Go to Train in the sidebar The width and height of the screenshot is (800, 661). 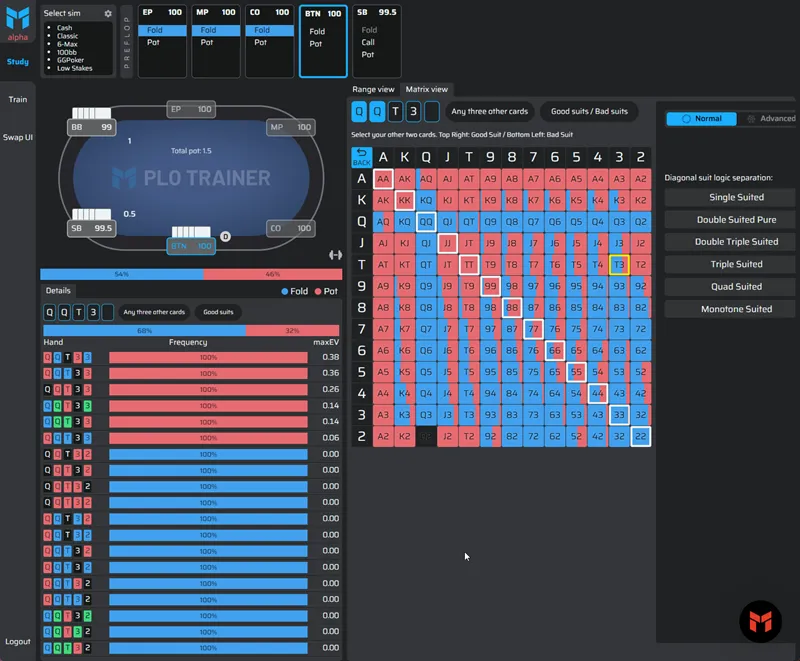point(18,99)
